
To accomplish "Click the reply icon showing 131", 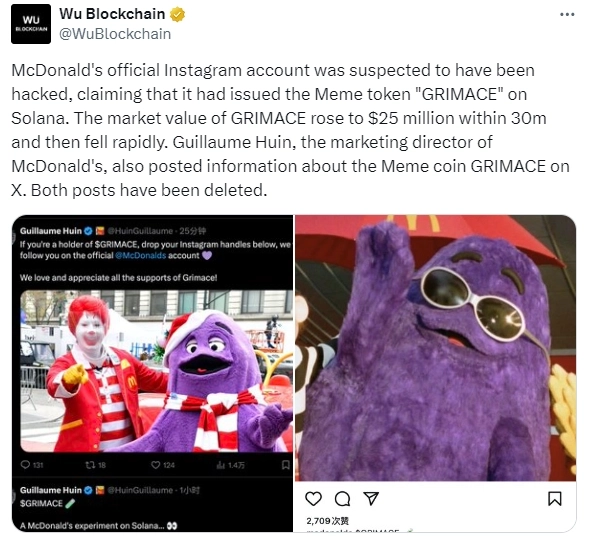I will tap(25, 465).
